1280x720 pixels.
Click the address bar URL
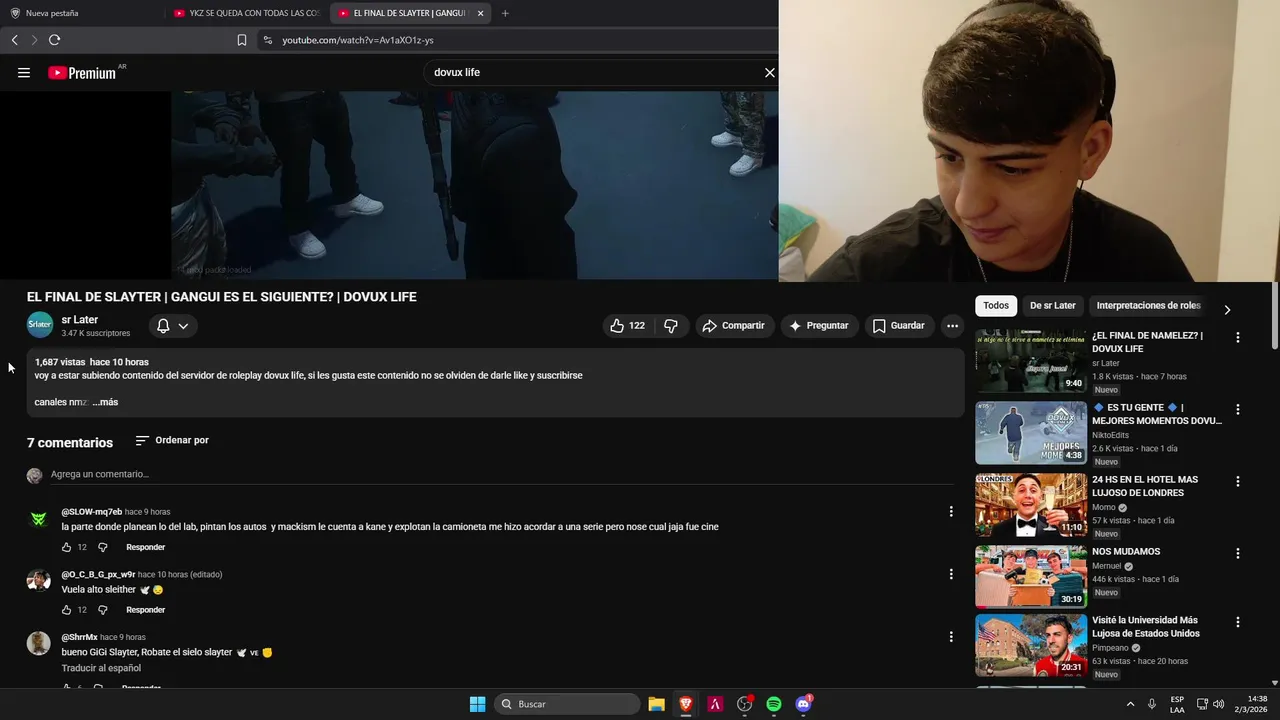coord(358,40)
